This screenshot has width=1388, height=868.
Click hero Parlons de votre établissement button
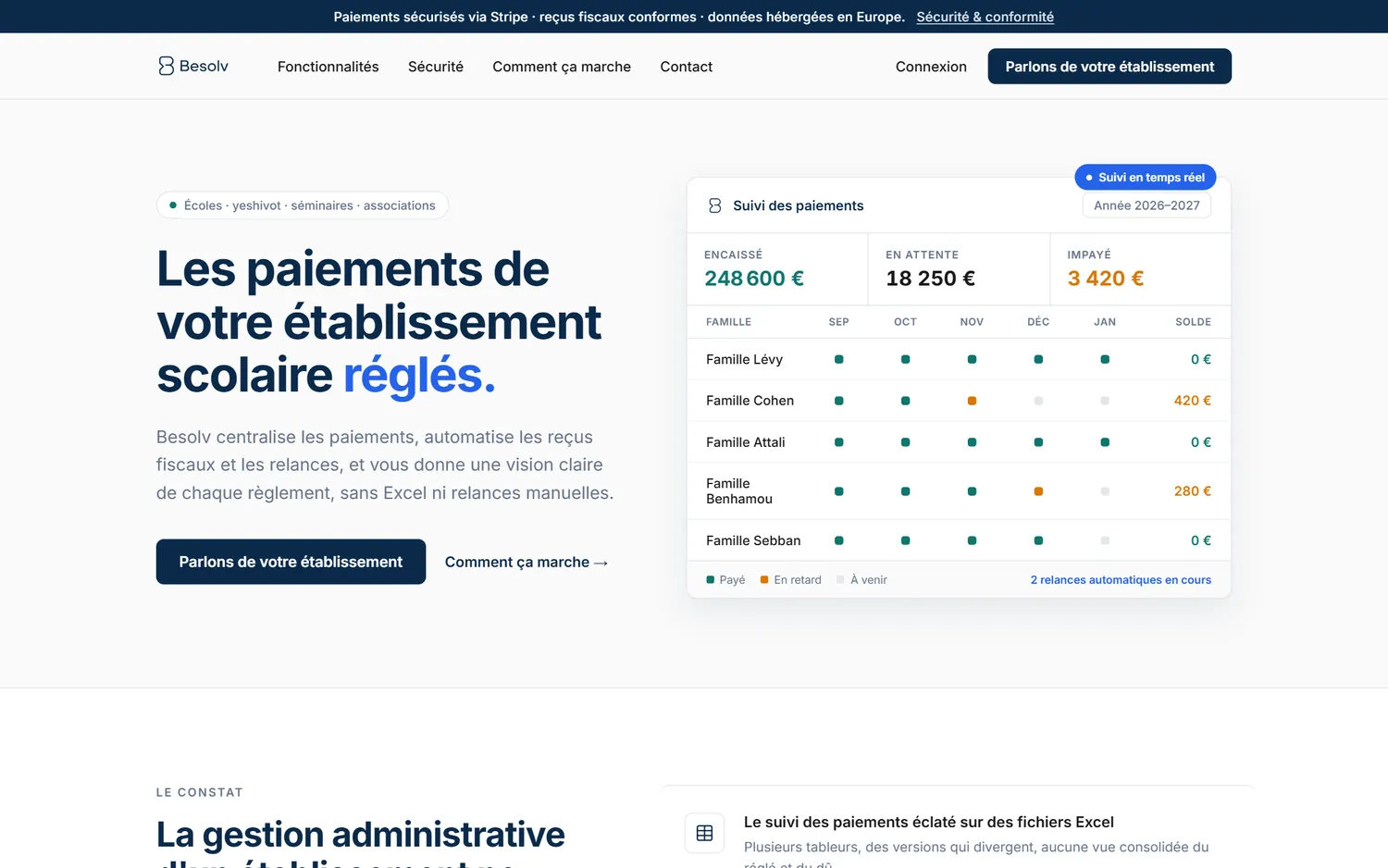tap(291, 562)
